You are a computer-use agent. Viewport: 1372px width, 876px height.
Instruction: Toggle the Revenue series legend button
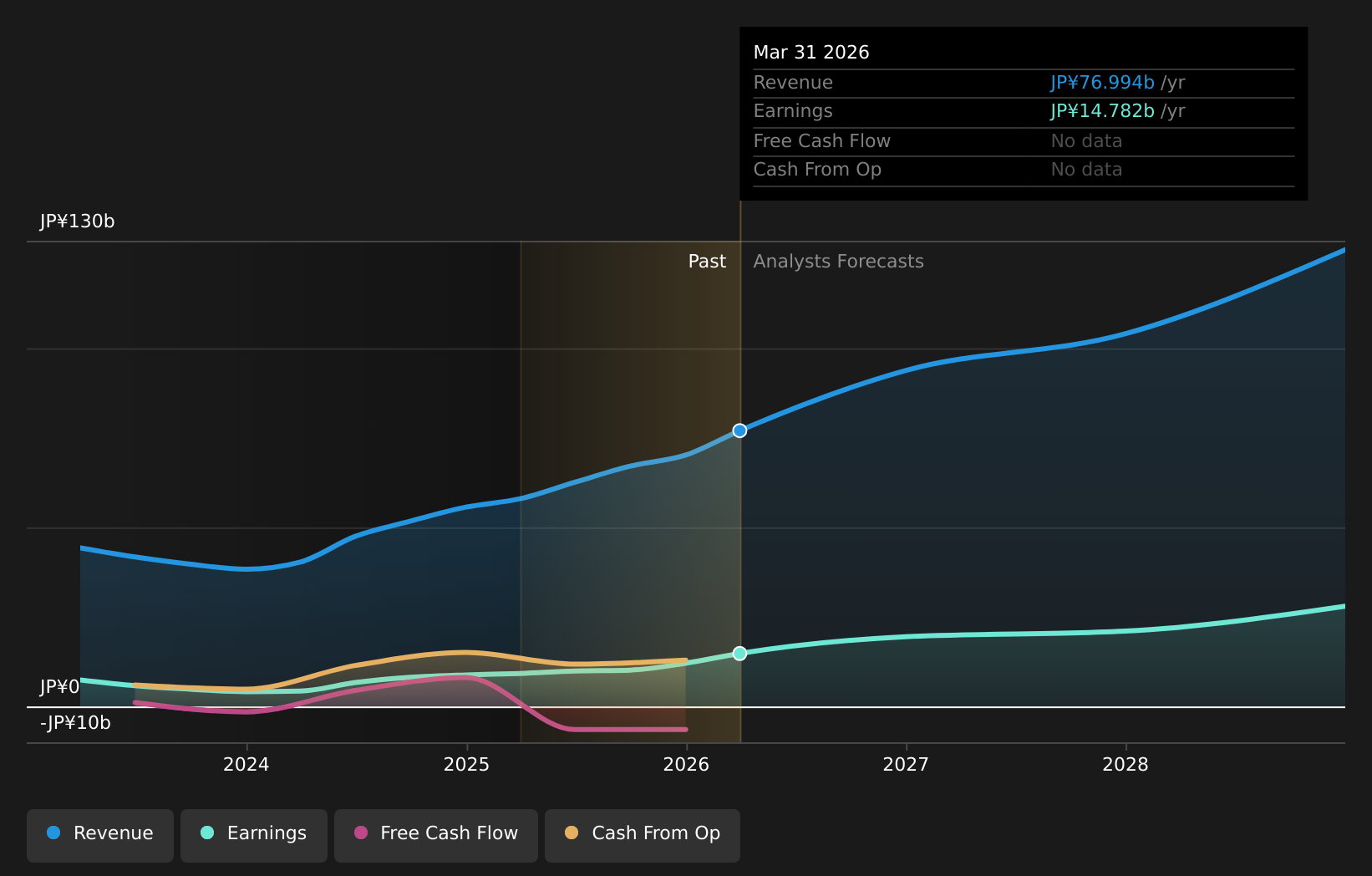100,835
